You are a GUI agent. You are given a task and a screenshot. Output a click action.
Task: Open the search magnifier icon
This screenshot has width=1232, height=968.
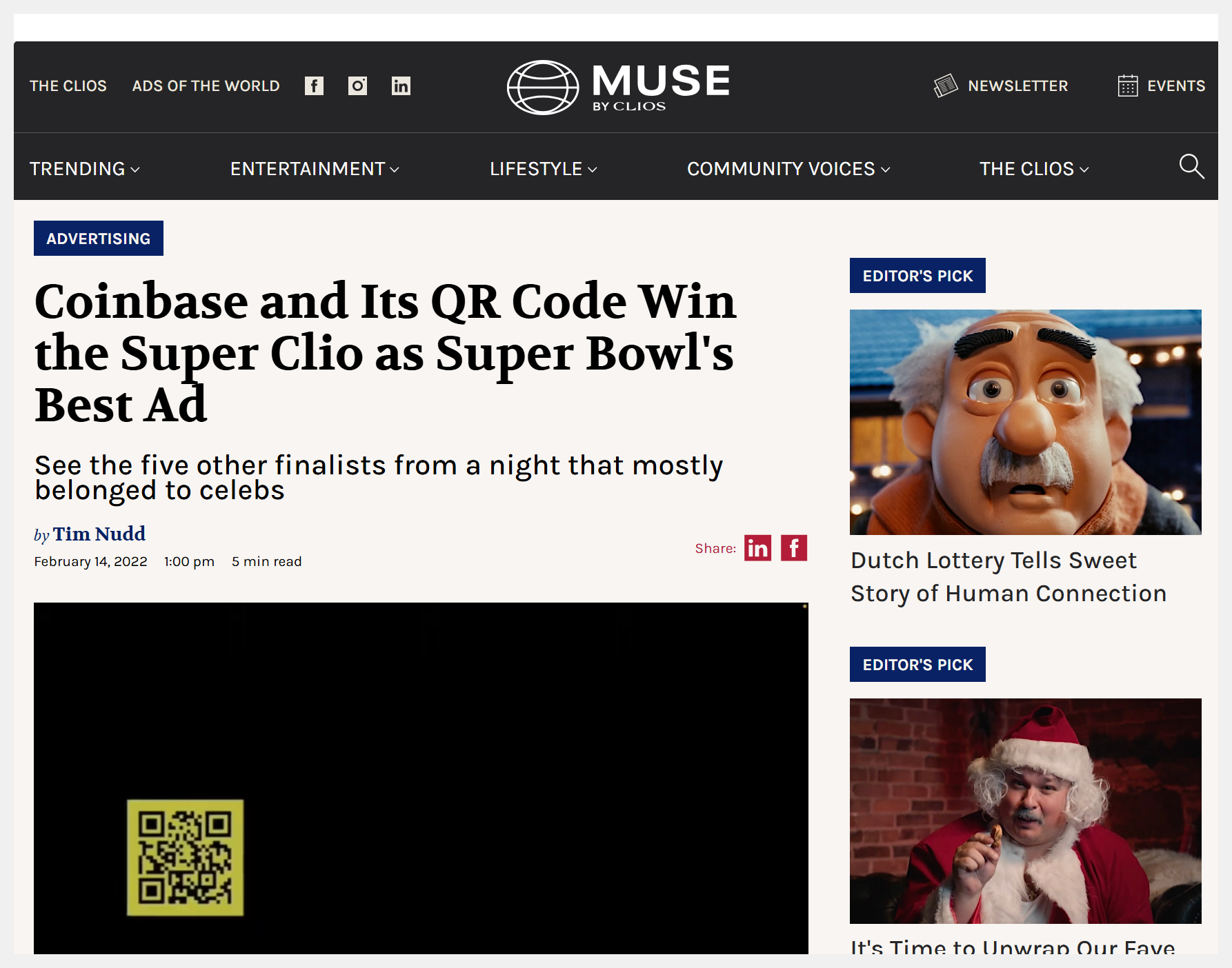[1191, 167]
